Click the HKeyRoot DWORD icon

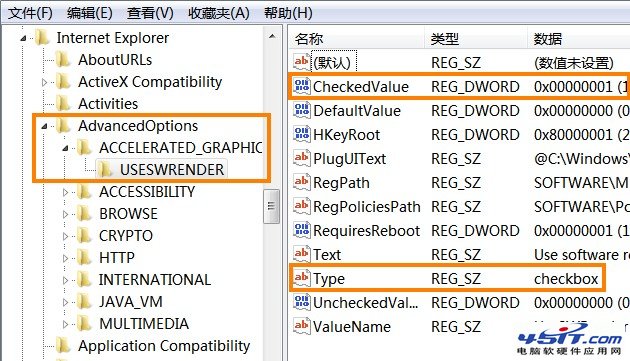[x=302, y=134]
